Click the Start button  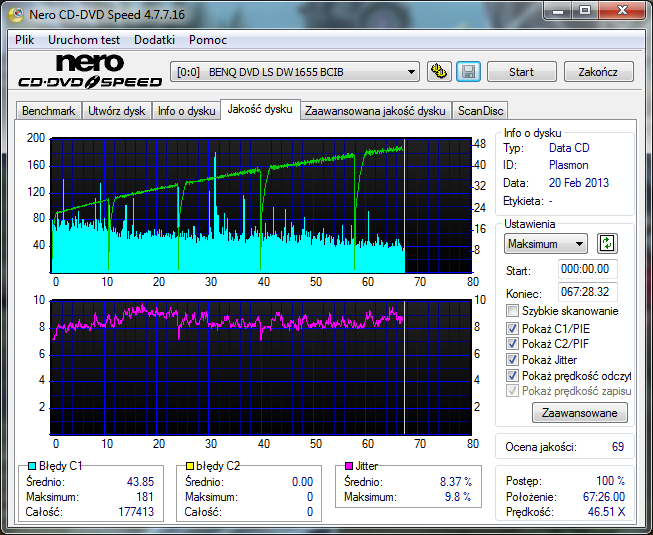click(x=521, y=72)
